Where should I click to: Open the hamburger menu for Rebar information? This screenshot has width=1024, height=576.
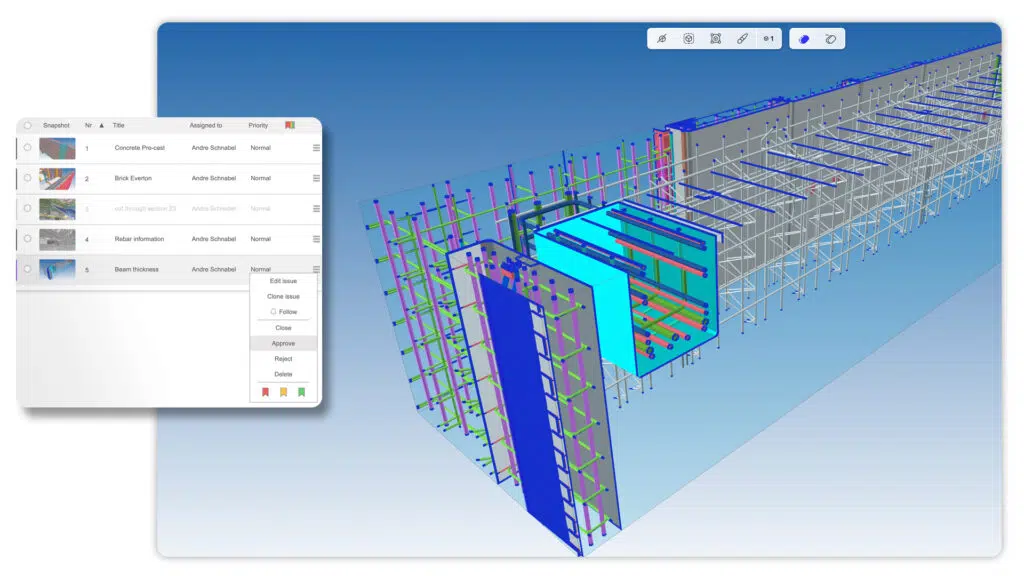(316, 239)
